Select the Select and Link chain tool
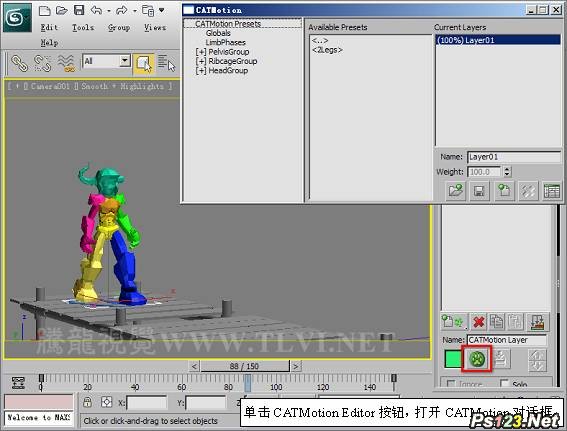The image size is (567, 431). 19,63
